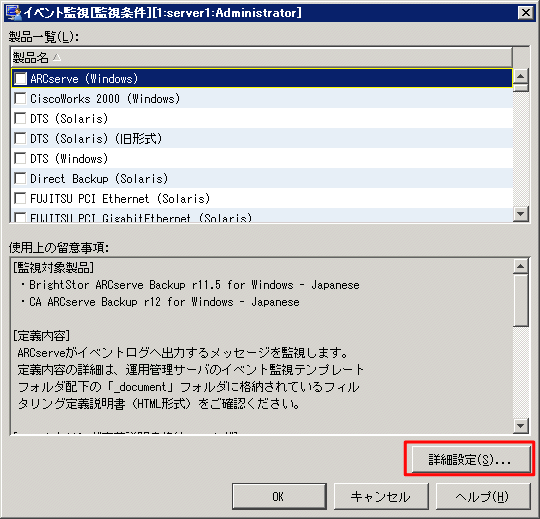Tick the DTS (Windows) checkbox
The width and height of the screenshot is (540, 519).
coord(20,158)
